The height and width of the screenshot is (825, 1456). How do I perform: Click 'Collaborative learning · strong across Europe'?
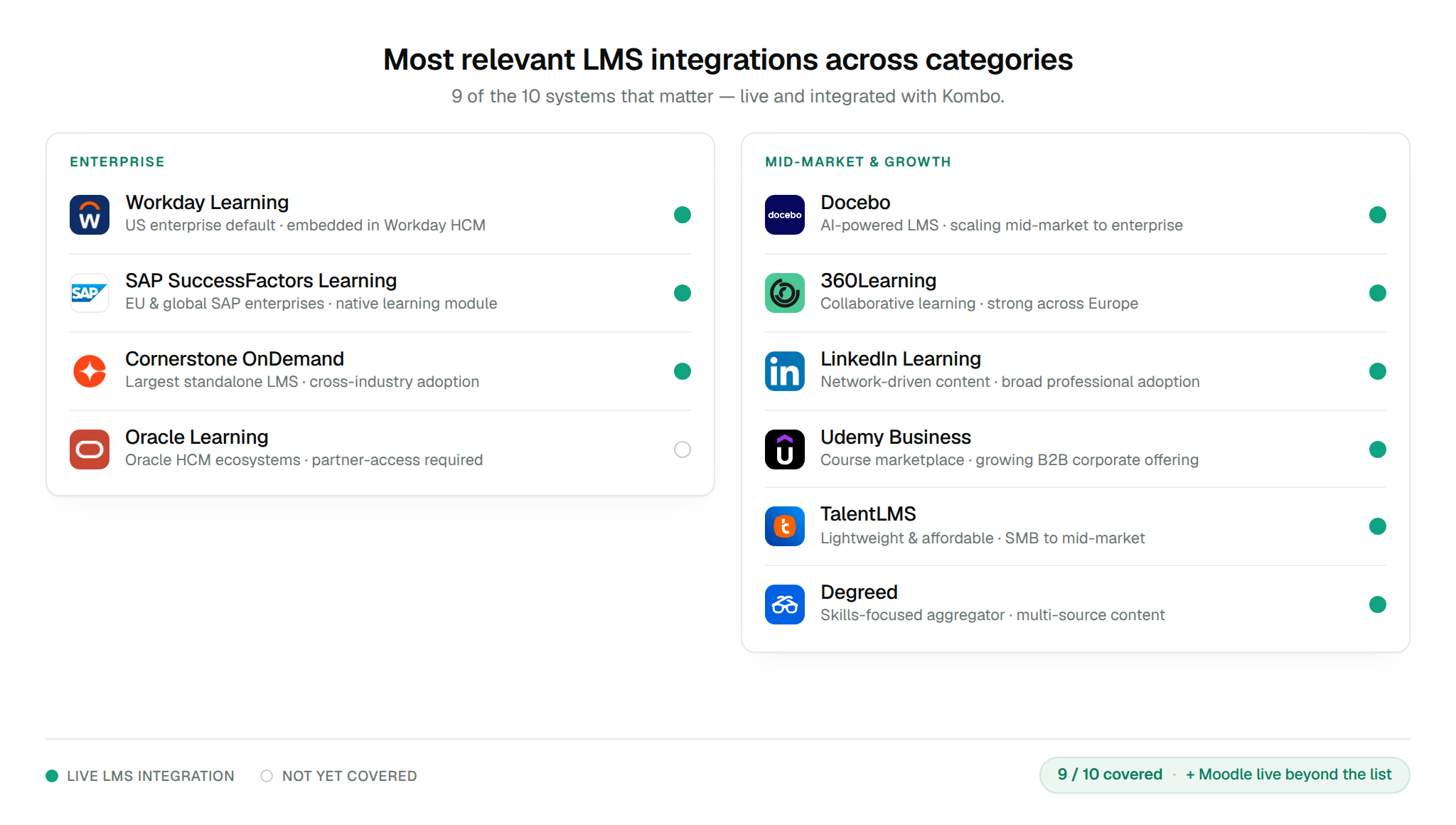point(980,304)
